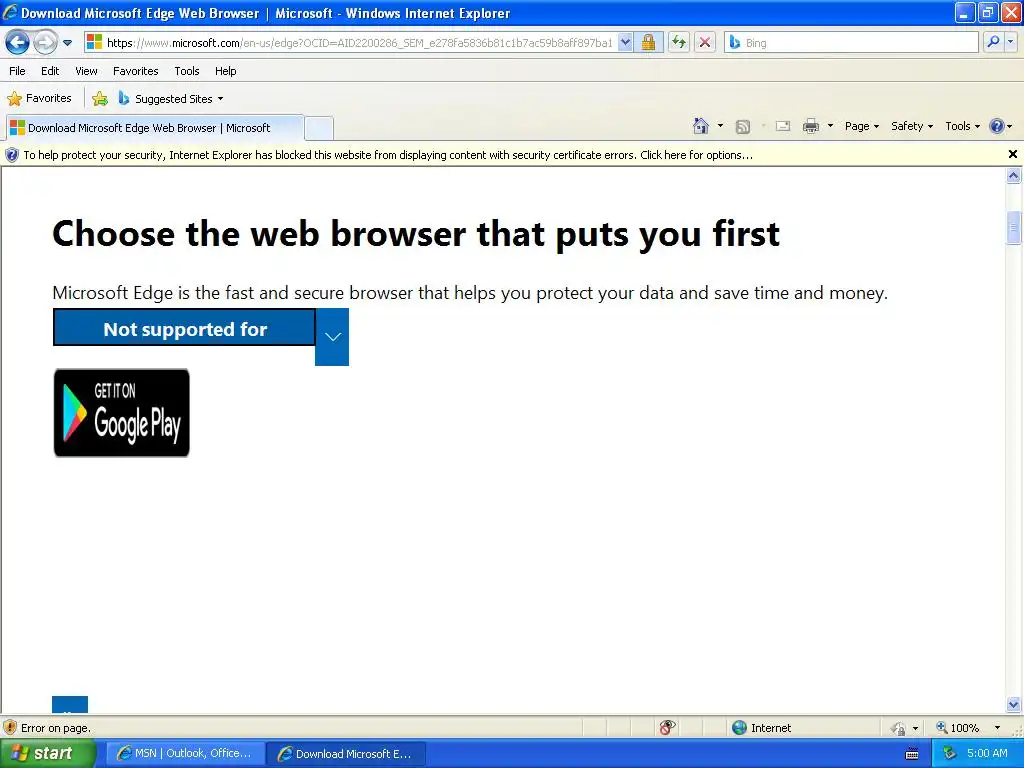Click the Internet security zone indicator
The width and height of the screenshot is (1024, 768).
761,728
